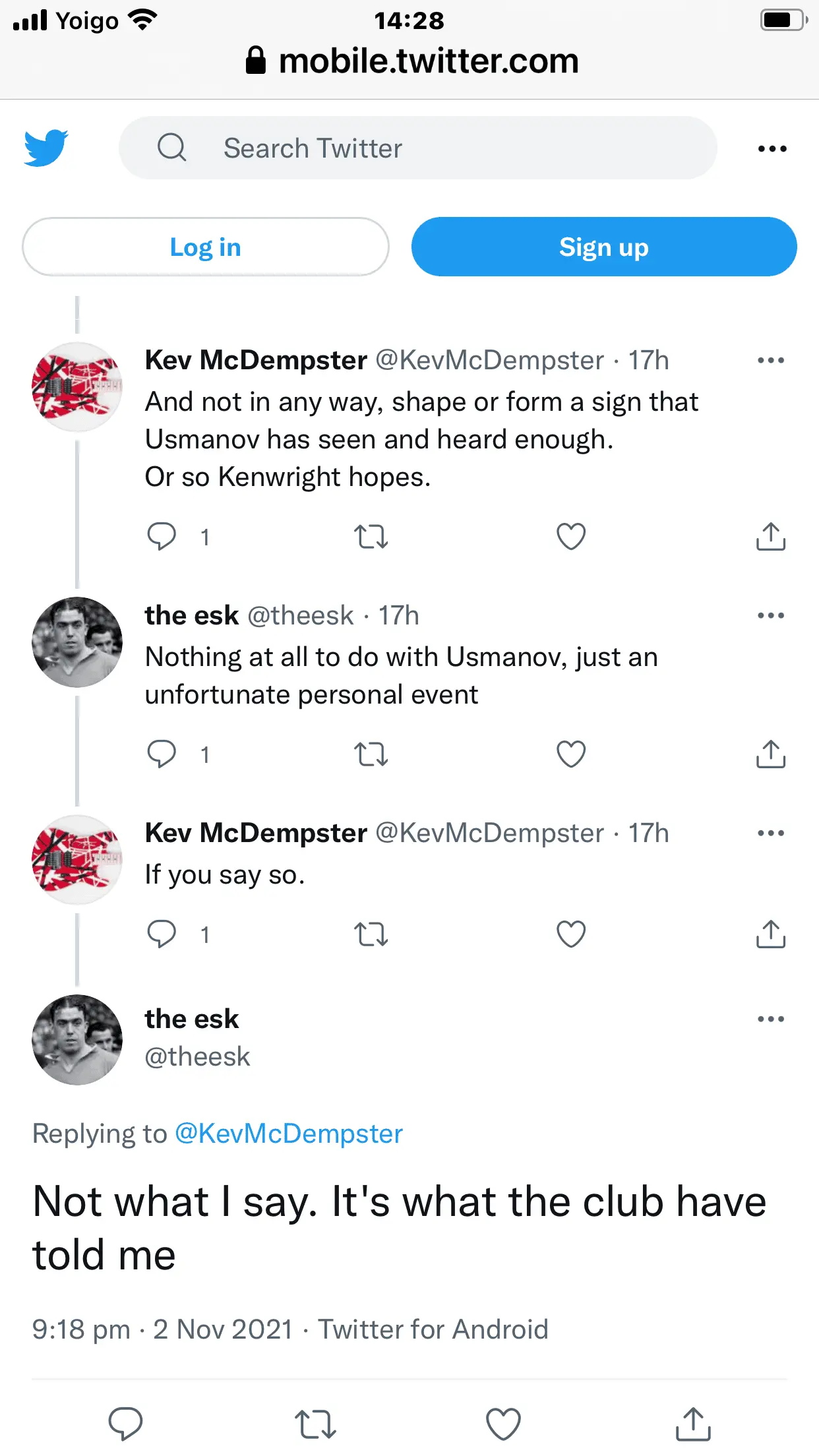Open more options on the esk's 17h tweet
This screenshot has width=819, height=1456.
coord(770,615)
